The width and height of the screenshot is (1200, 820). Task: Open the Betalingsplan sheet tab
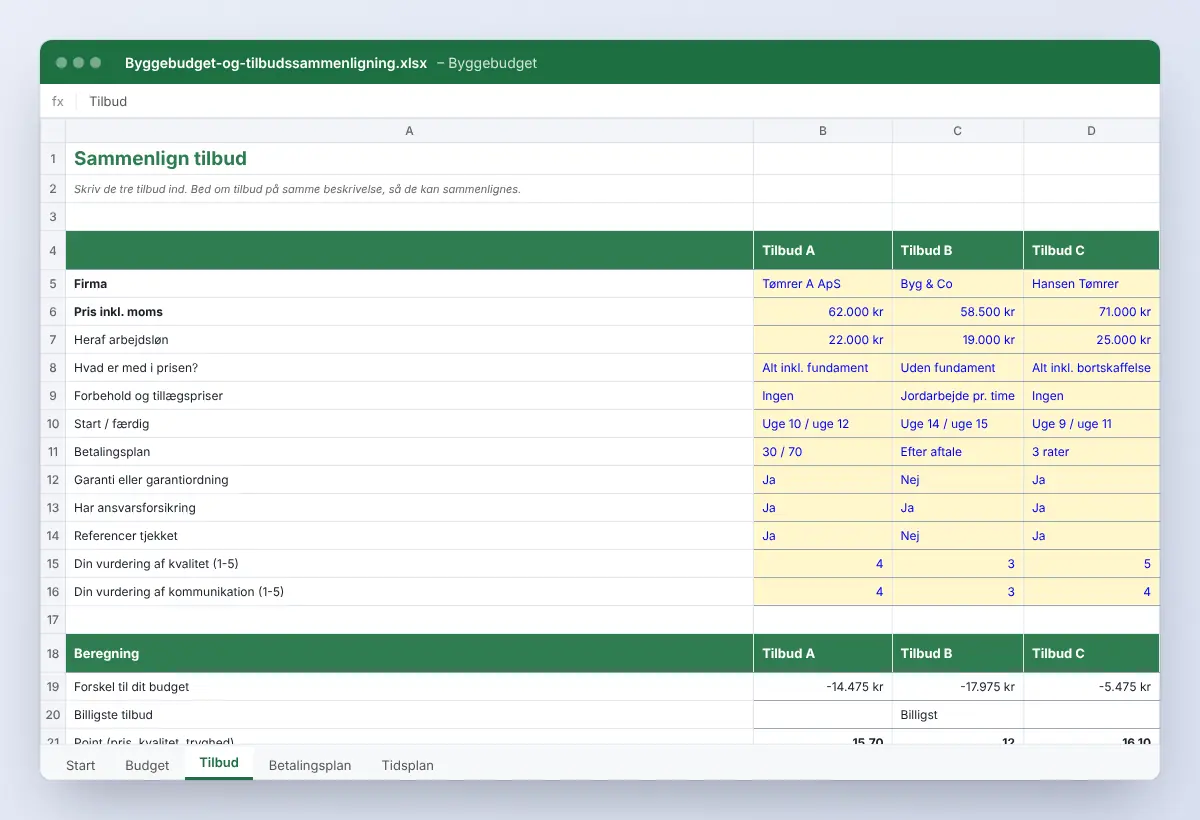[x=310, y=765]
